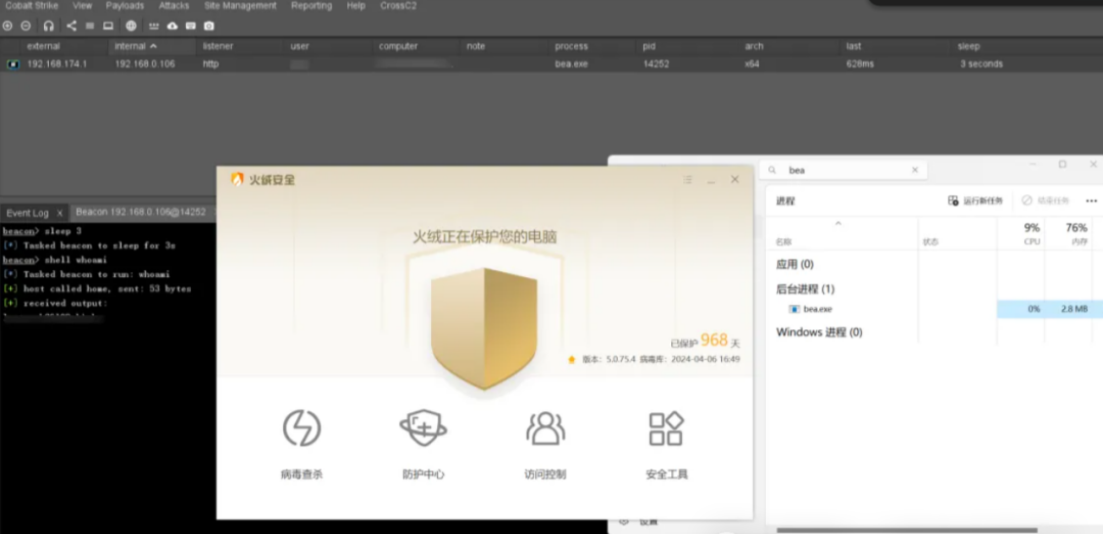The height and width of the screenshot is (534, 1103).
Task: Click 结束任务 button in Task Manager
Action: 1045,201
